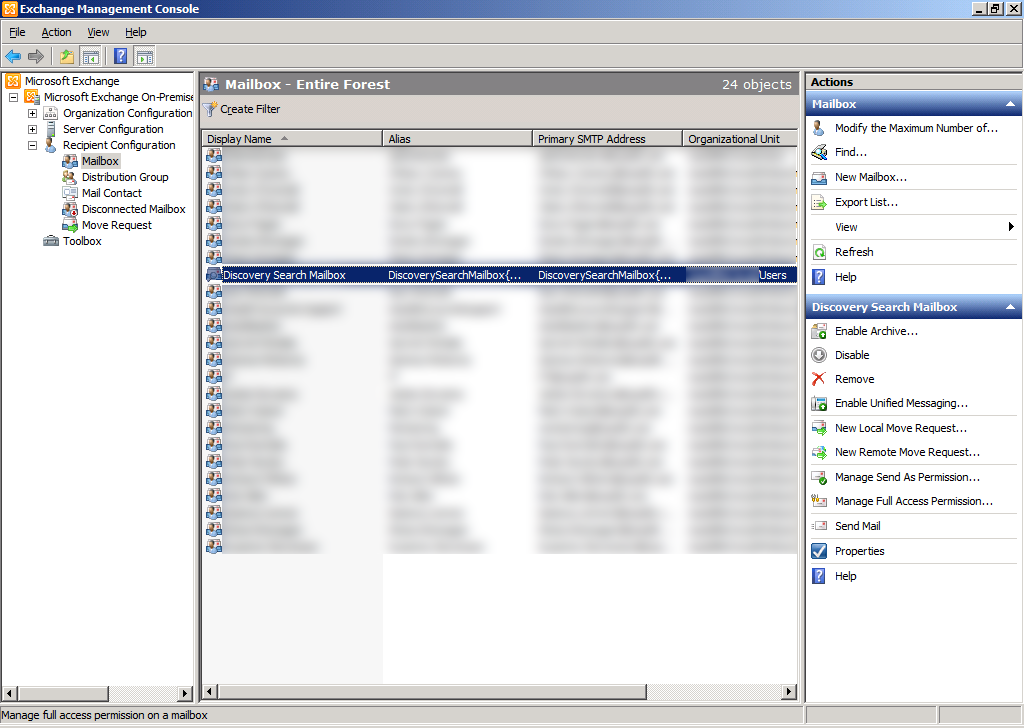1024x728 pixels.
Task: Click the Properties checkmark icon
Action: click(819, 551)
